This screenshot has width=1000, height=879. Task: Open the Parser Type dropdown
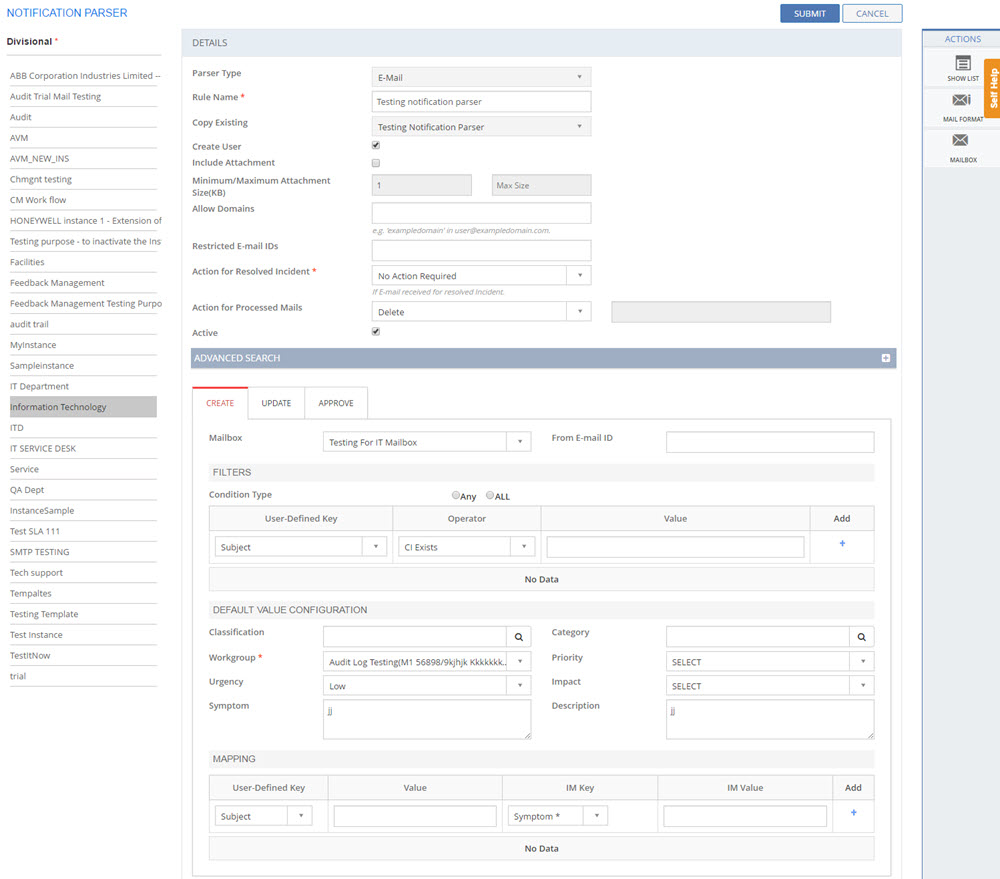[x=481, y=77]
